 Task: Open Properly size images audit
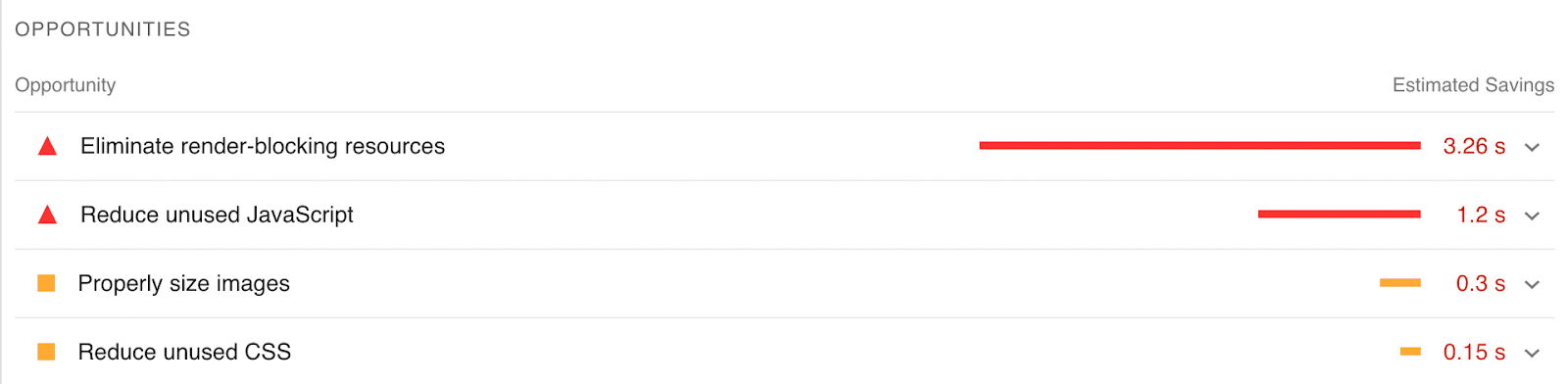(x=184, y=283)
